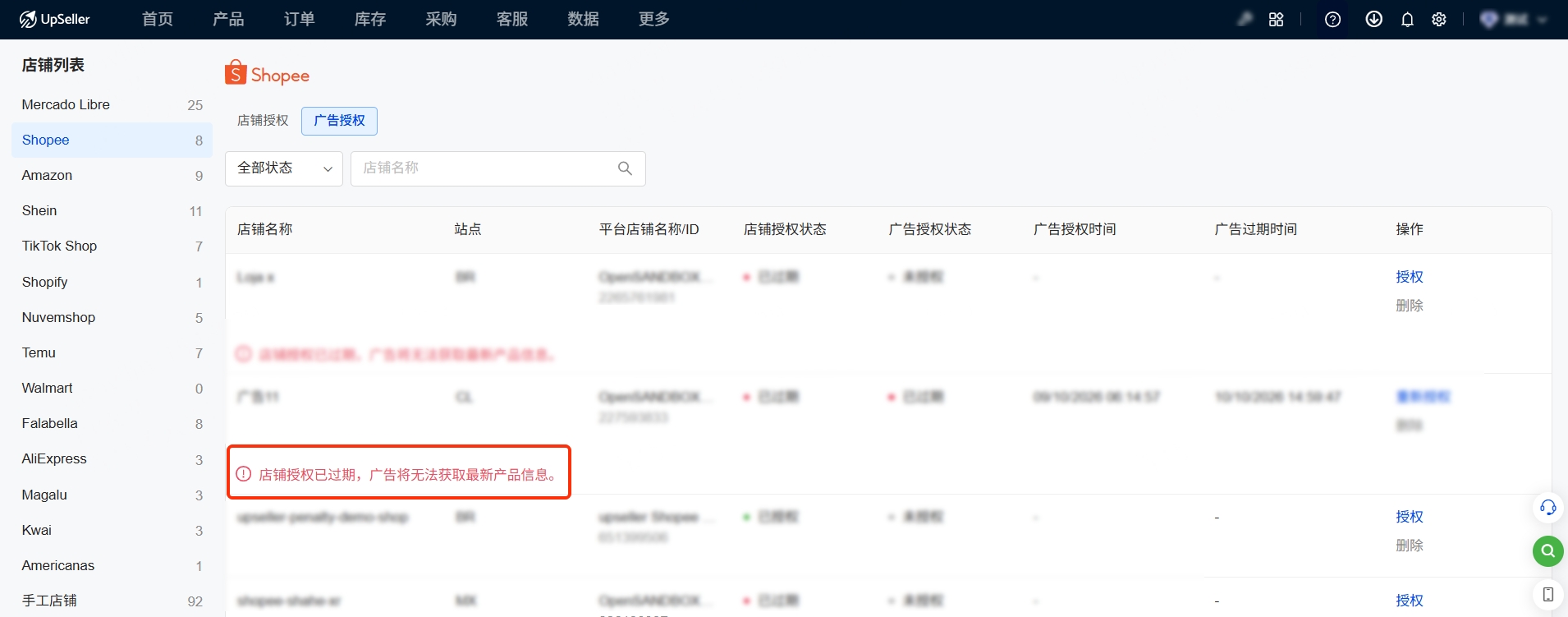Click the UpSeller logo

54,19
